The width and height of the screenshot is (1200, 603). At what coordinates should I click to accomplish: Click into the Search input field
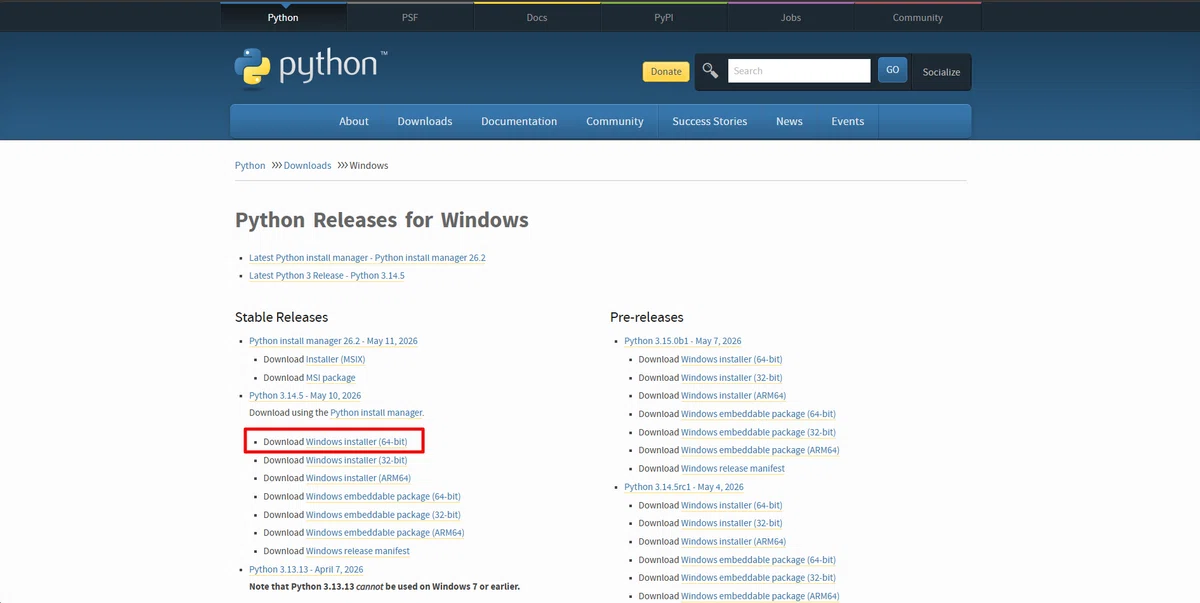coord(799,70)
